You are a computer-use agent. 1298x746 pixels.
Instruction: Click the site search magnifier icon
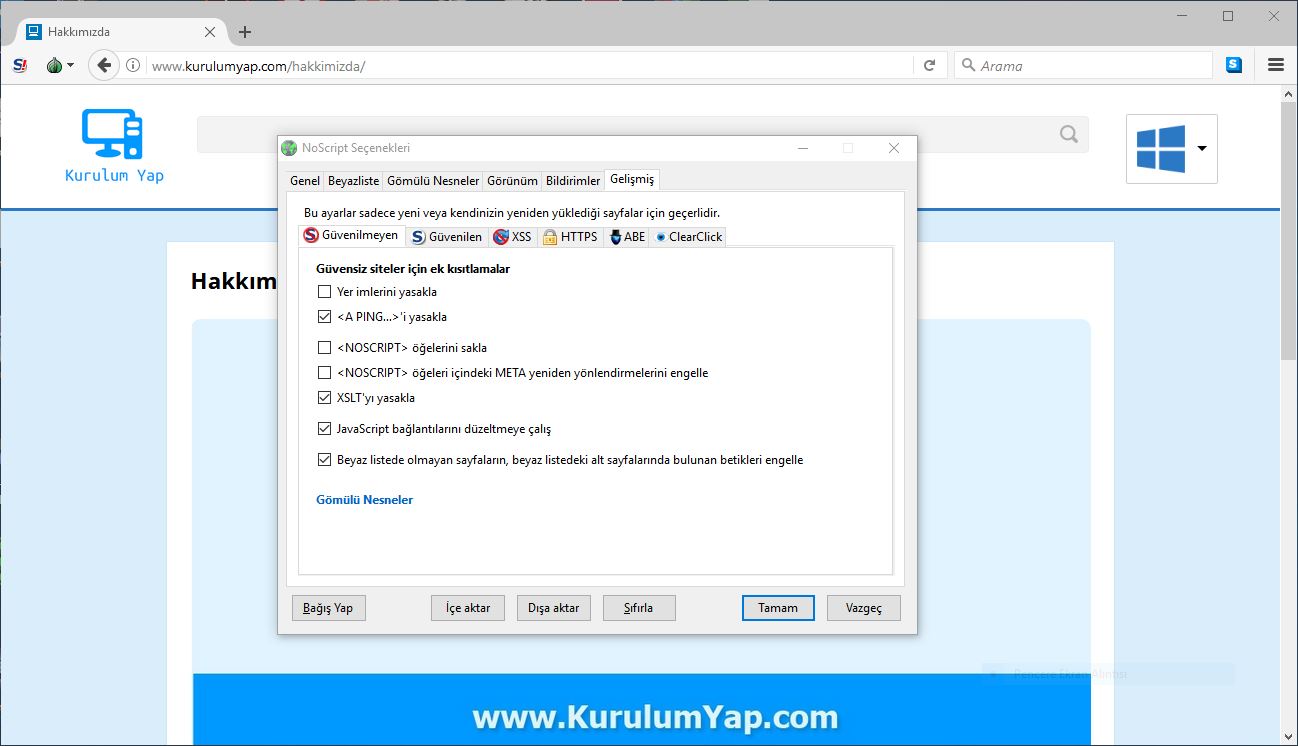[1069, 135]
